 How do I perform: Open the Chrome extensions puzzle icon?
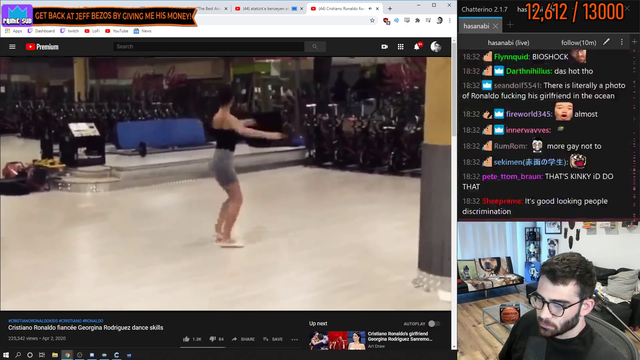(x=418, y=20)
